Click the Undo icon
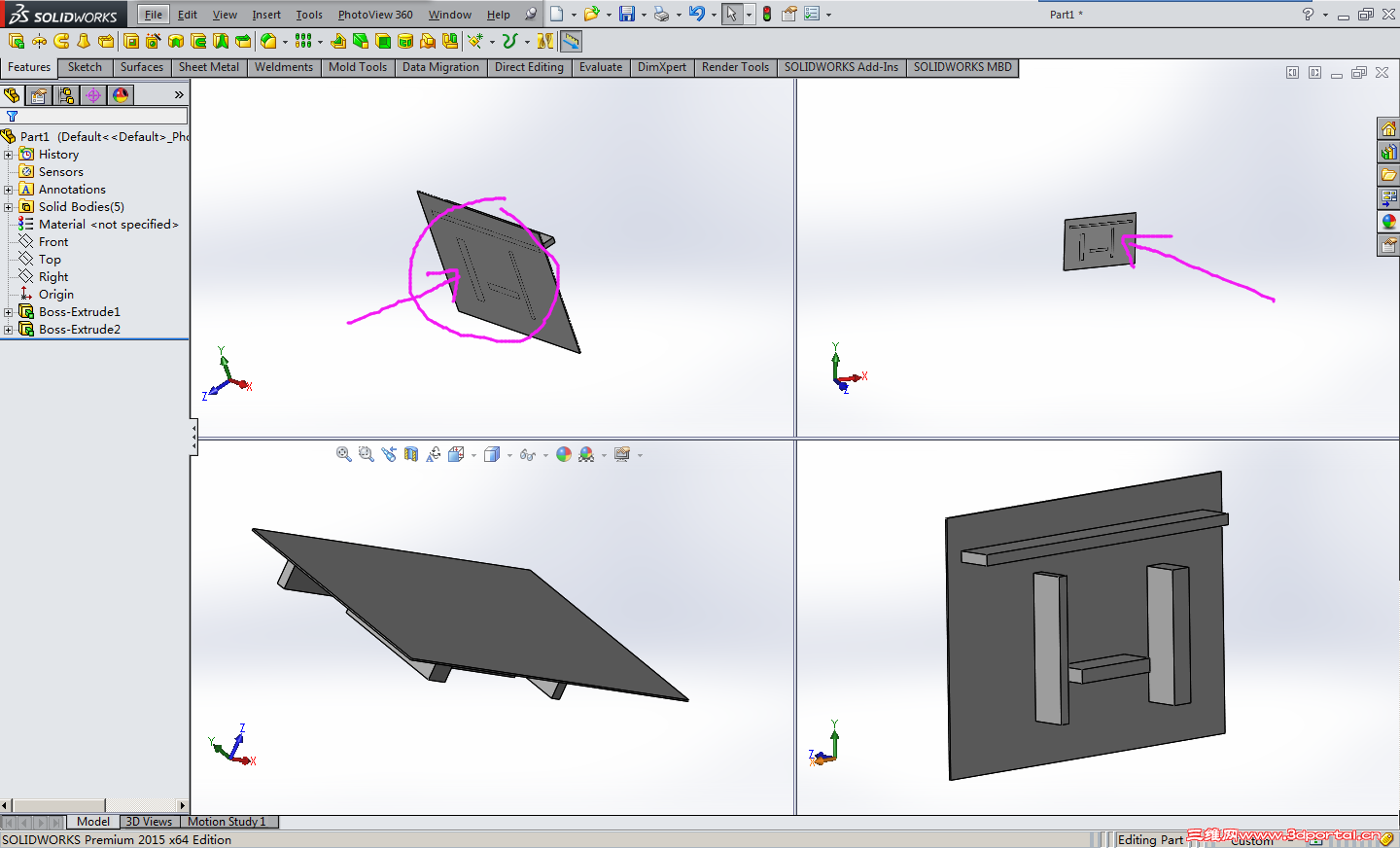Viewport: 1400px width, 848px height. [697, 14]
